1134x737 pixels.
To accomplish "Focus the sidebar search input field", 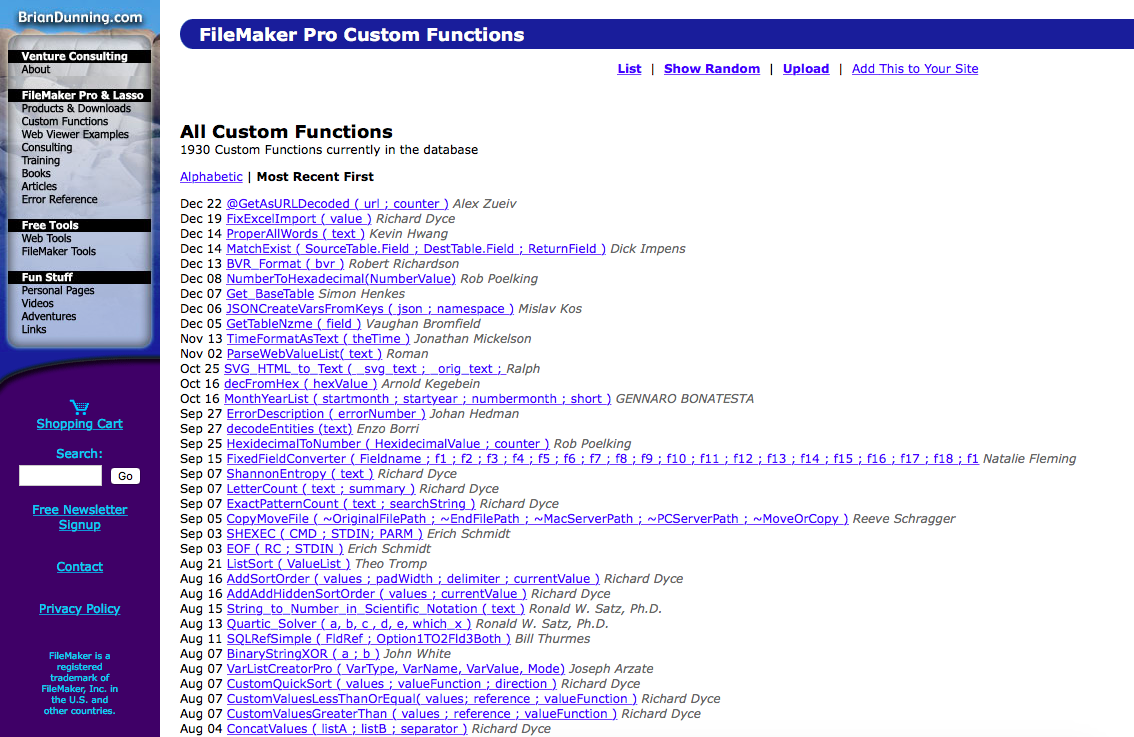I will pyautogui.click(x=60, y=475).
